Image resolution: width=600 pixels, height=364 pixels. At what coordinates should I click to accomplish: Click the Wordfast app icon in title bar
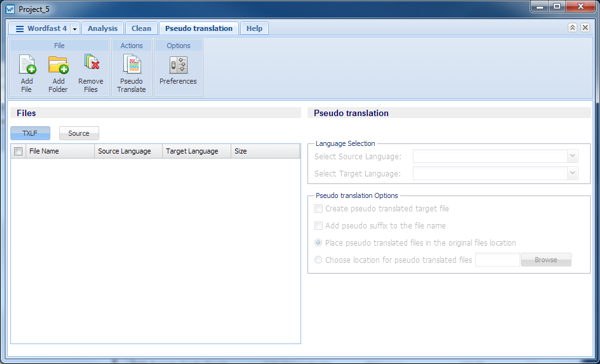click(x=10, y=9)
